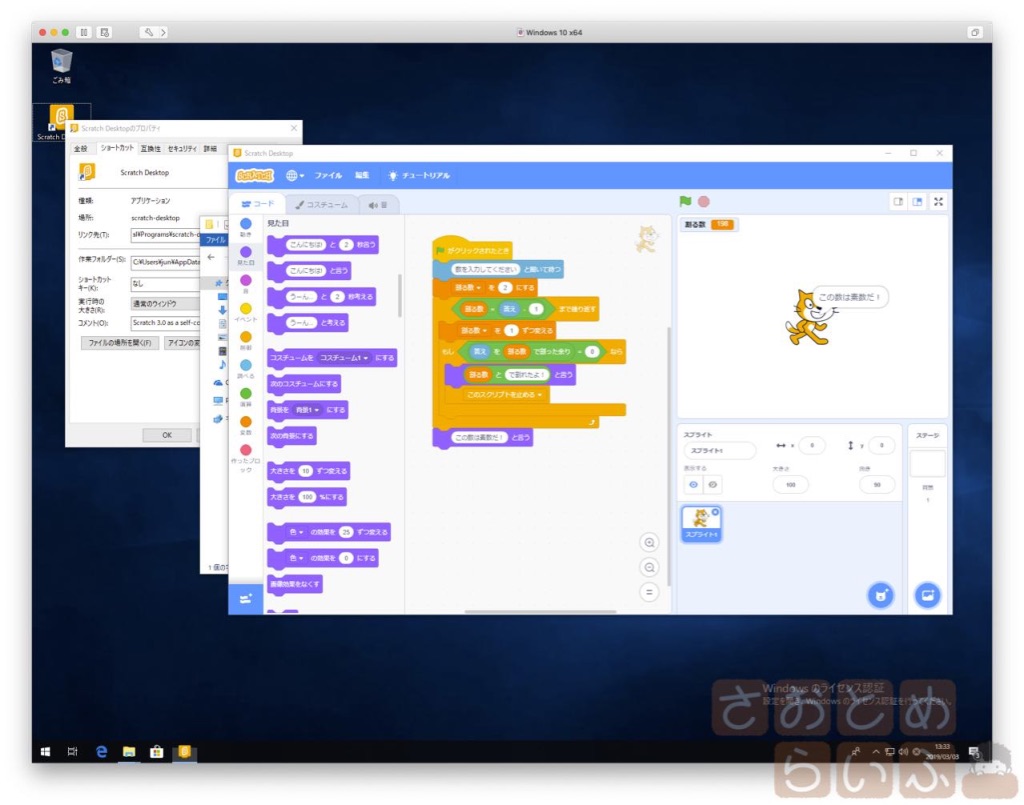The height and width of the screenshot is (805, 1024).
Task: Open the セキュリティ tab in properties dialog
Action: pyautogui.click(x=182, y=149)
